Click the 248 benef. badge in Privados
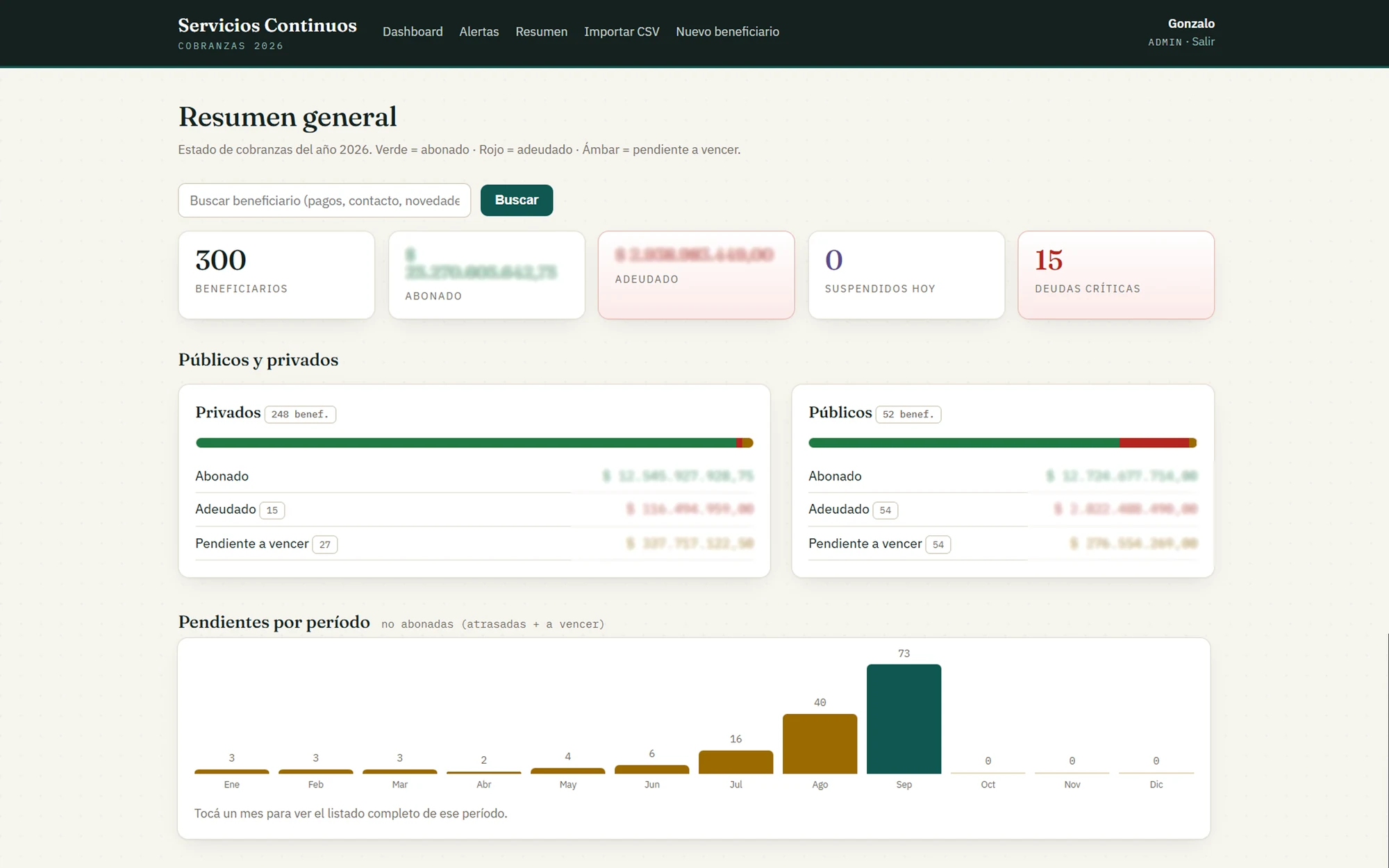 click(300, 415)
